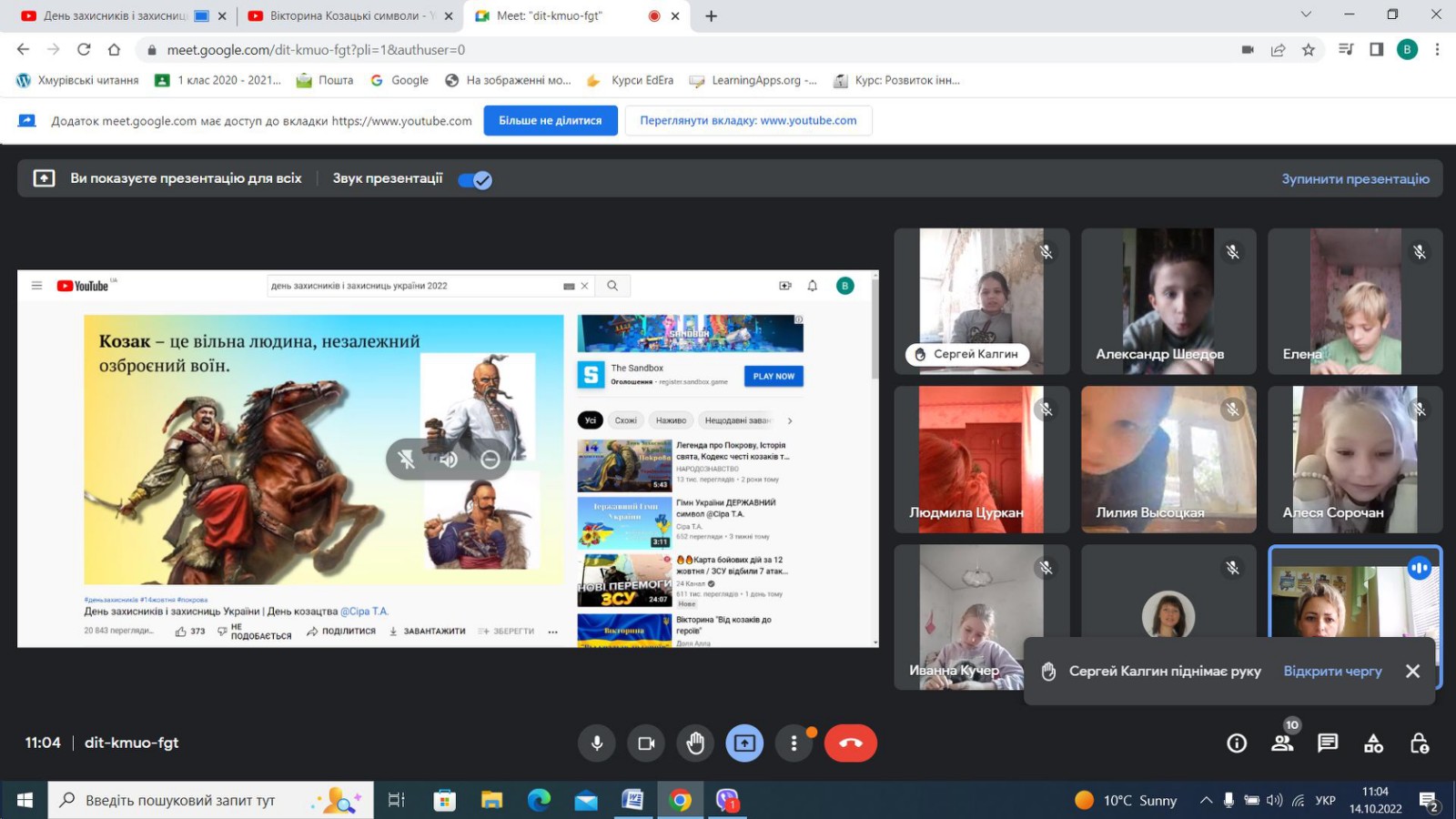The width and height of the screenshot is (1456, 819).
Task: Mute the microphone in Meet controls
Action: tap(597, 743)
